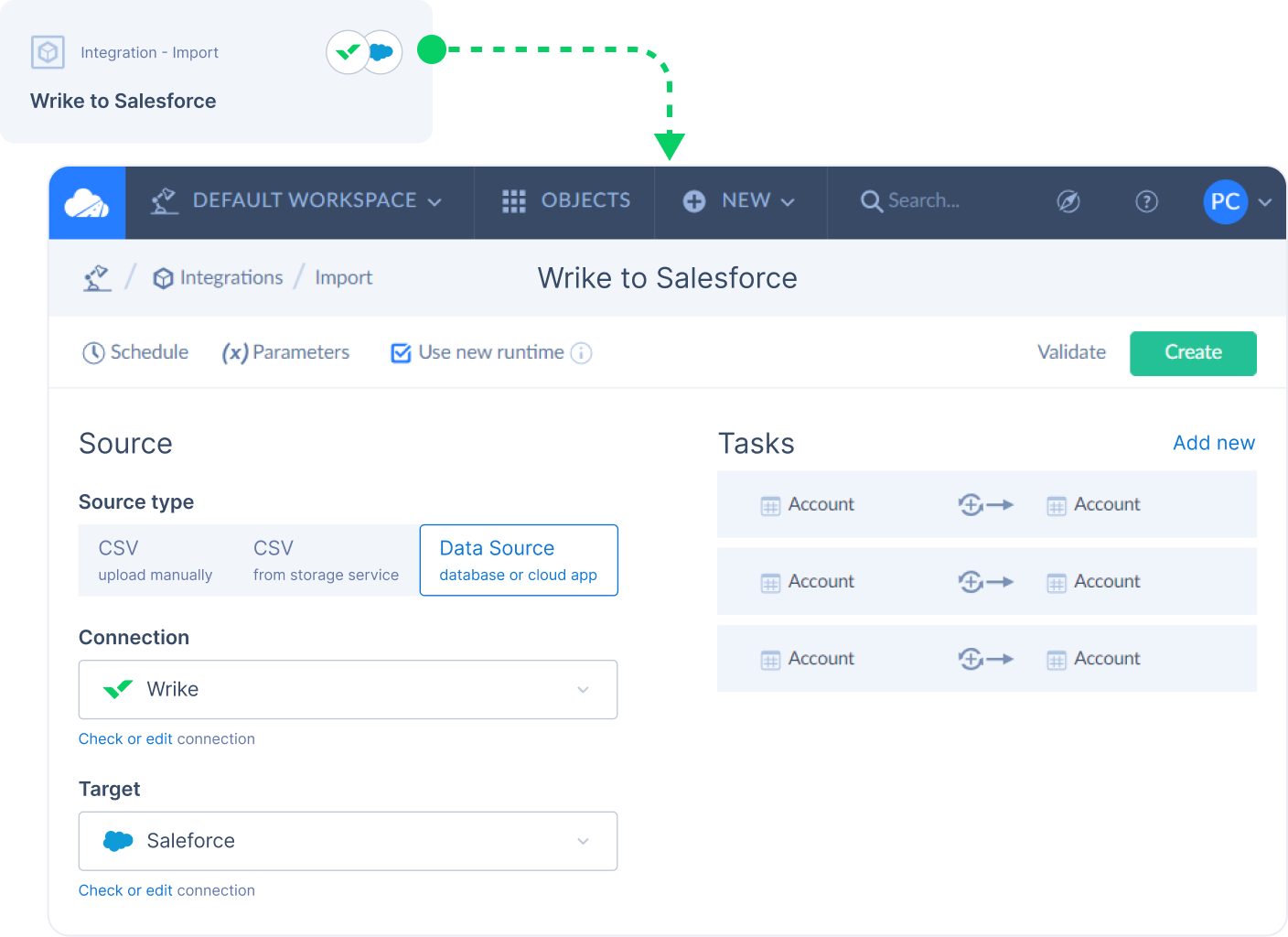Click the Search input field
1288x937 pixels.
pyautogui.click(x=924, y=201)
